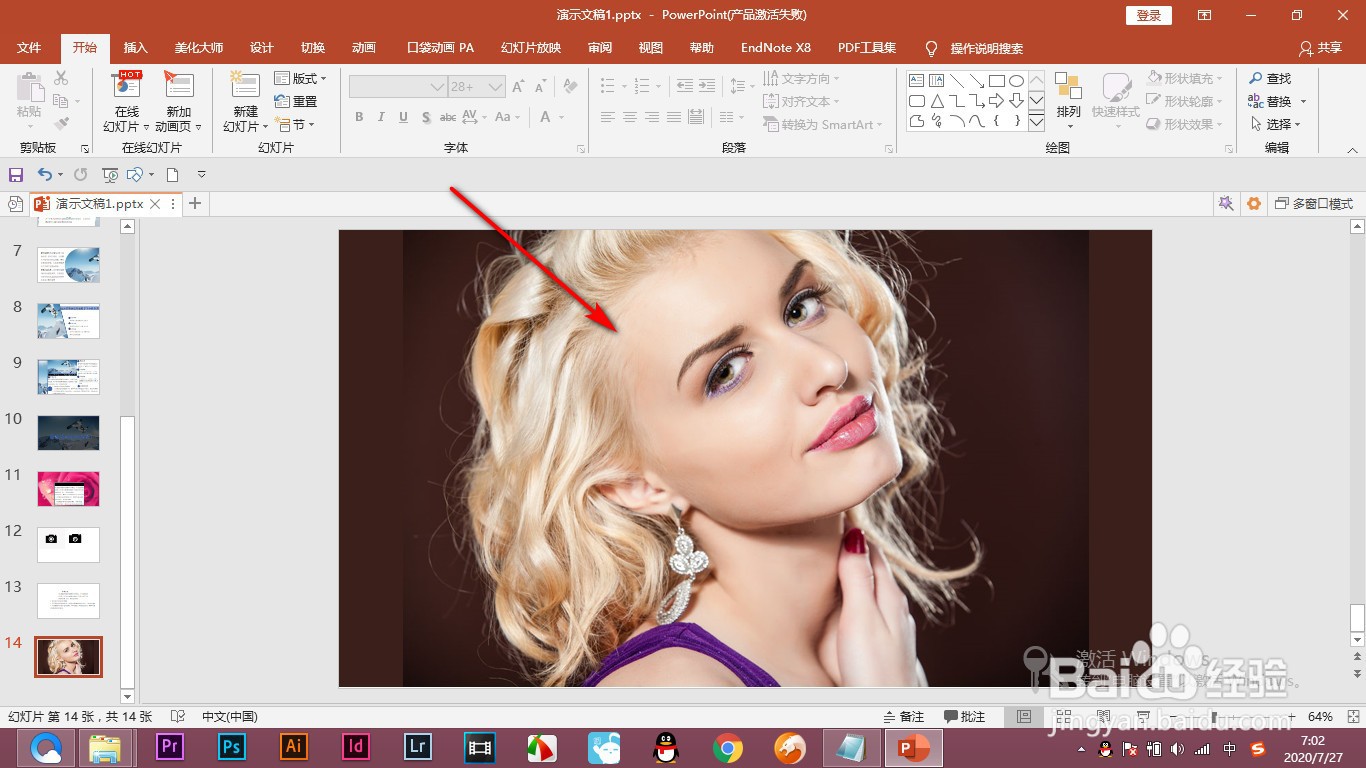This screenshot has width=1366, height=768.
Task: Open the font size 28+ combo box
Action: (476, 87)
